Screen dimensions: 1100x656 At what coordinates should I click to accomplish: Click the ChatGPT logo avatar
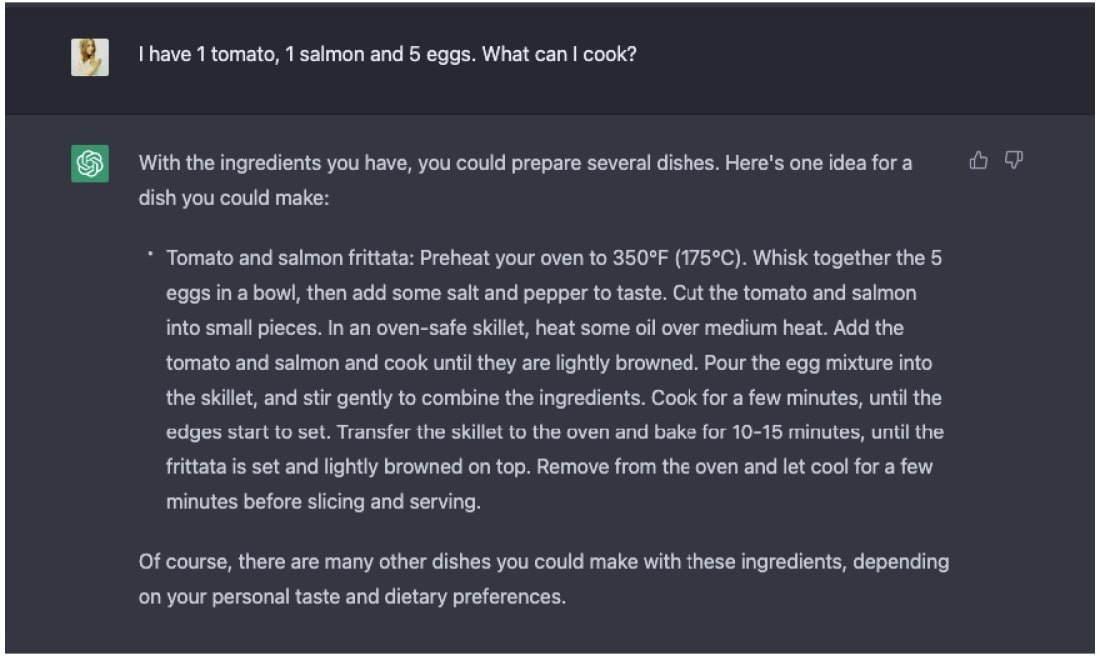coord(90,163)
